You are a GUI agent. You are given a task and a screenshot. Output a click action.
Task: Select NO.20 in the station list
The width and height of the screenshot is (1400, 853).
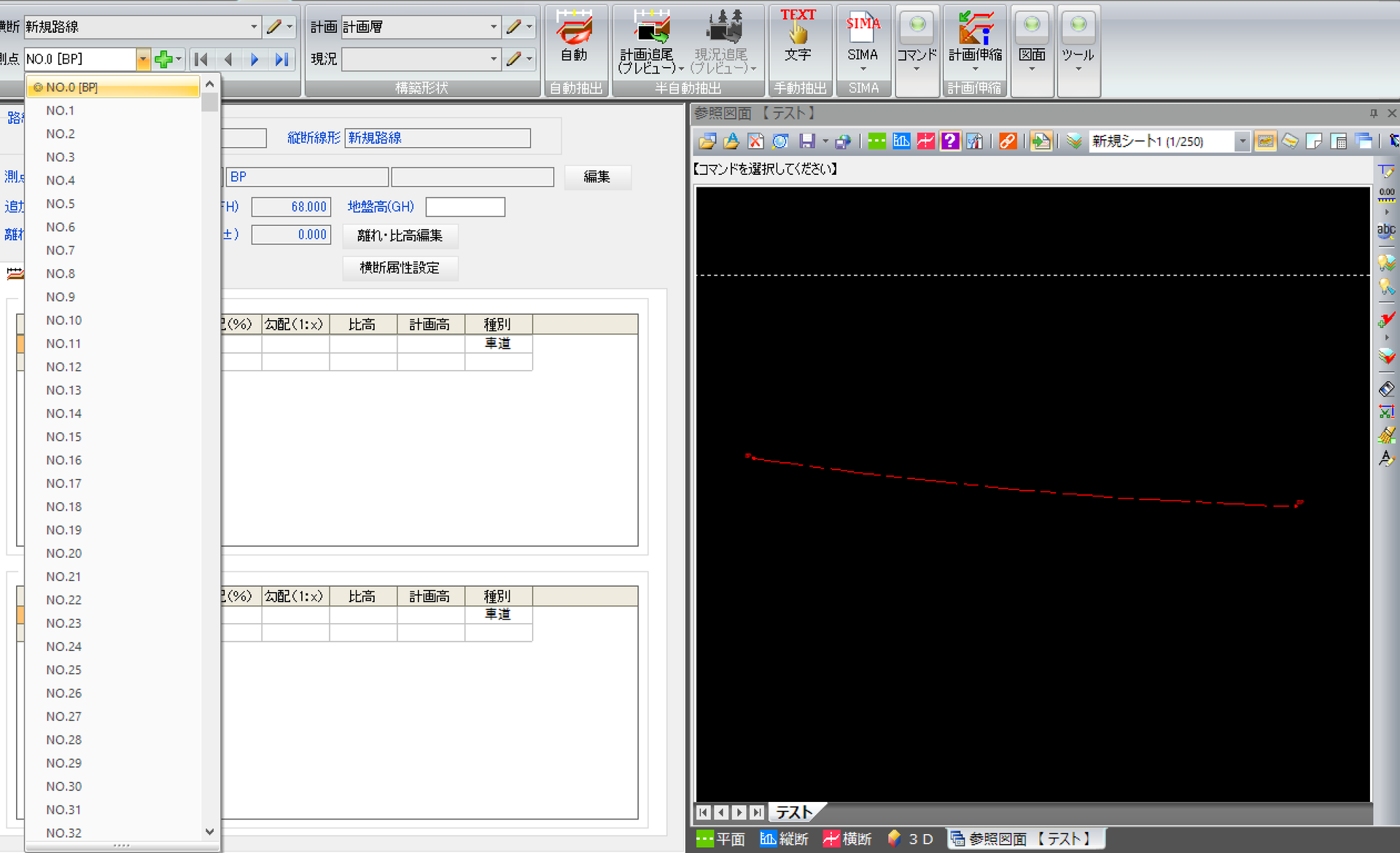tap(113, 553)
